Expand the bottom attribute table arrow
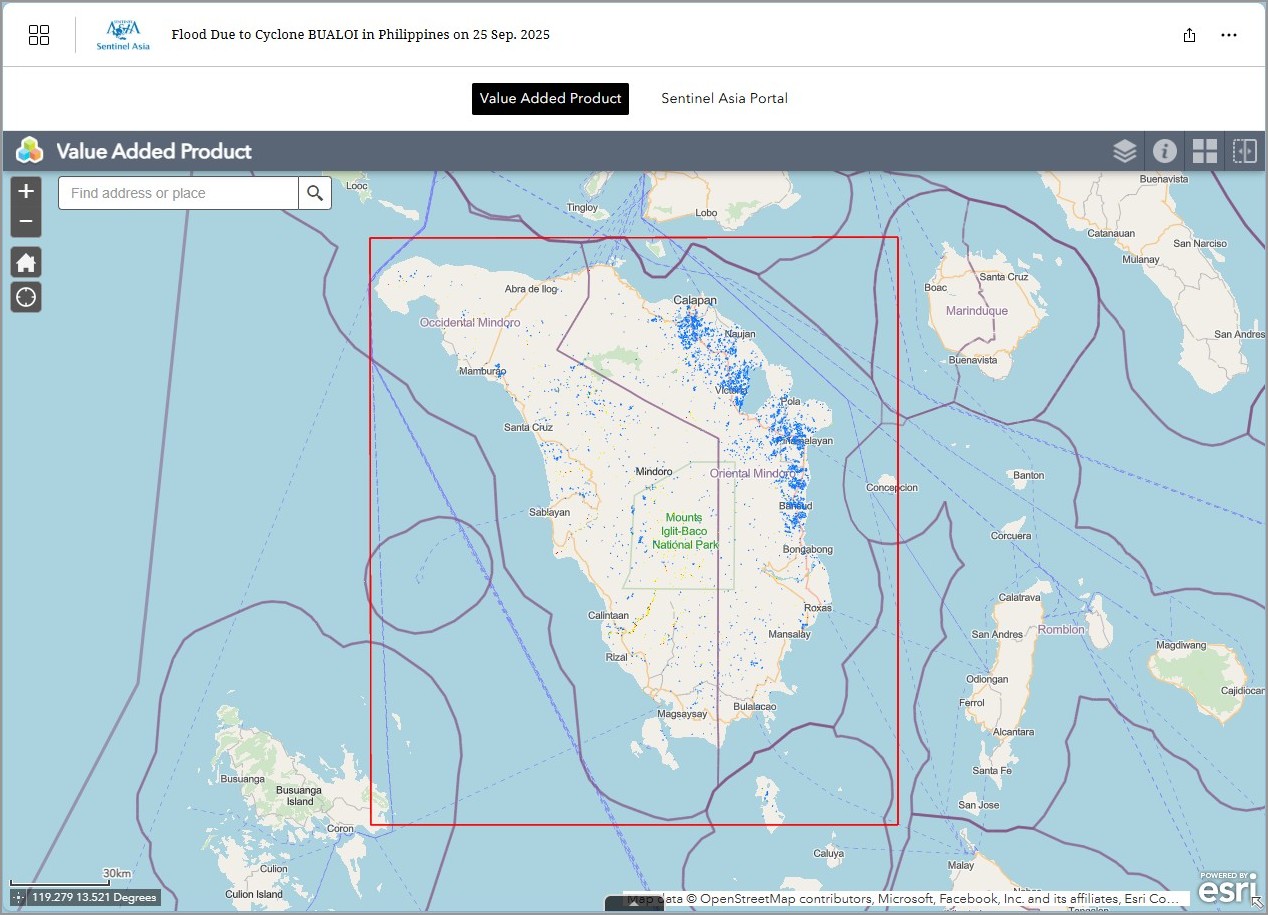Screen dimensions: 1268x915 [x=634, y=905]
